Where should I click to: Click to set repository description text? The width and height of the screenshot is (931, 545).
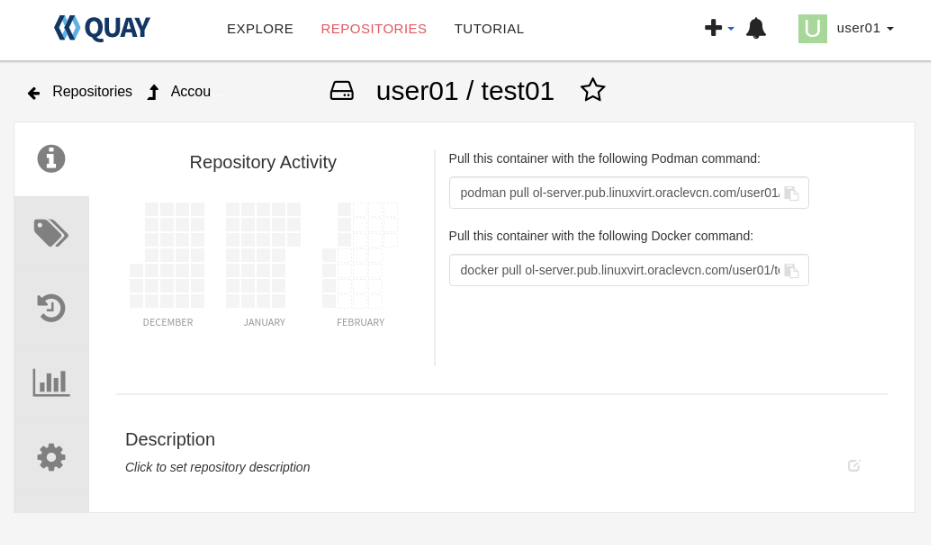pos(217,467)
